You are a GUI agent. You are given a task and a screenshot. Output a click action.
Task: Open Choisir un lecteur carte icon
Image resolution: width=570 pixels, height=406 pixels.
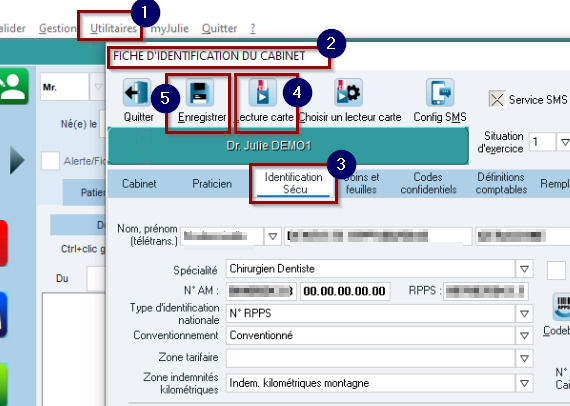point(349,93)
